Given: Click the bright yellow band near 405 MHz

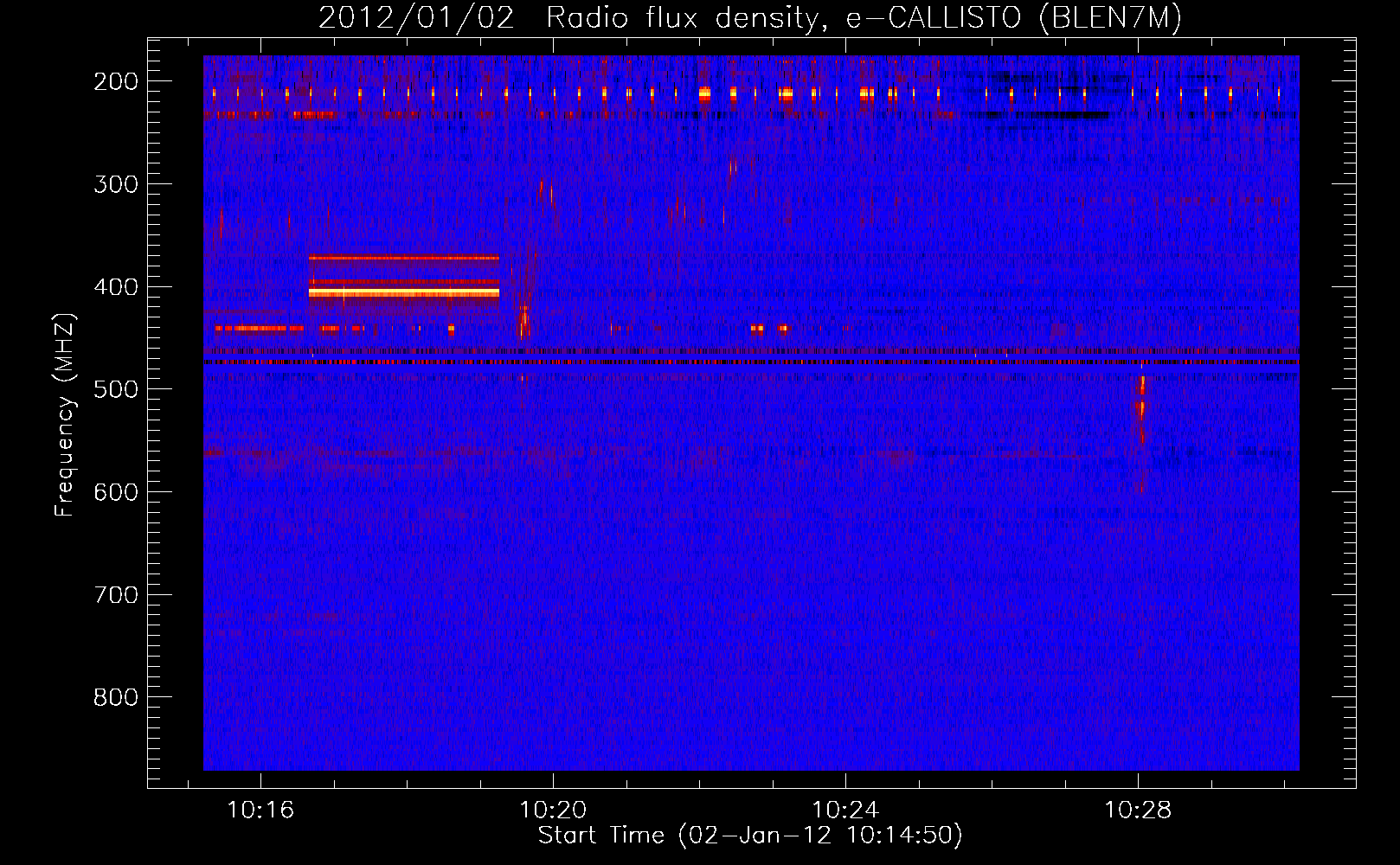Looking at the screenshot, I should (404, 293).
